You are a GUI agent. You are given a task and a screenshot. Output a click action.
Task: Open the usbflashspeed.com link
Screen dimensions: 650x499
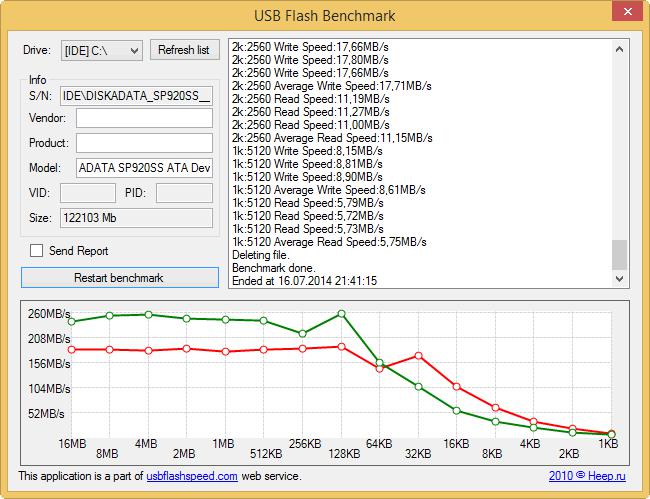pos(190,476)
